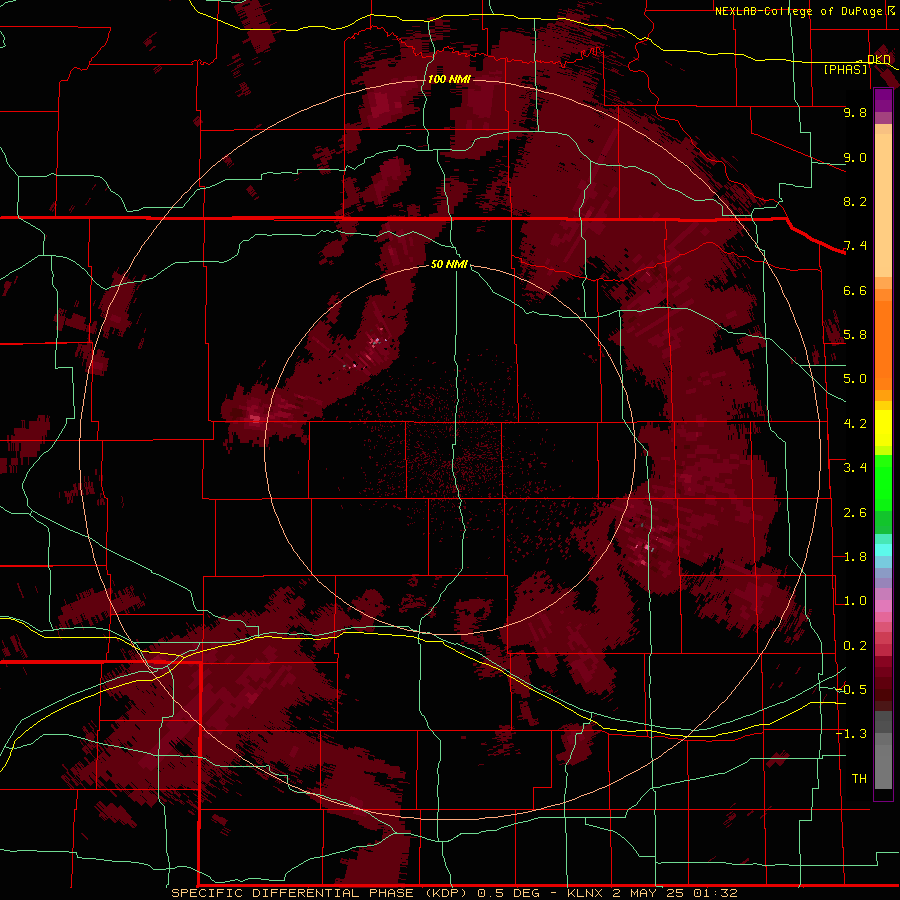Select the pink band of the color scale
Image resolution: width=900 pixels, height=900 pixels.
click(x=883, y=606)
